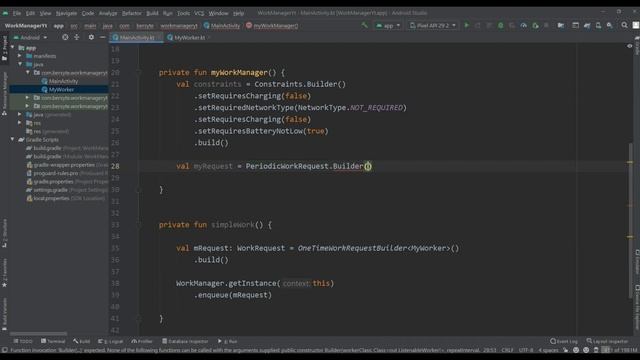Click the editor vertical scrollbar
640x360 pixels.
coord(630,220)
